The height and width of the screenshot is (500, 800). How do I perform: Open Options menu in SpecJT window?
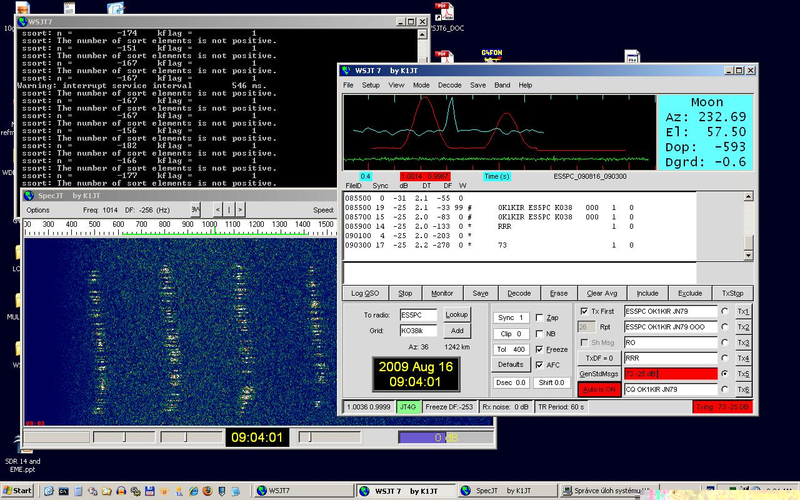click(38, 210)
